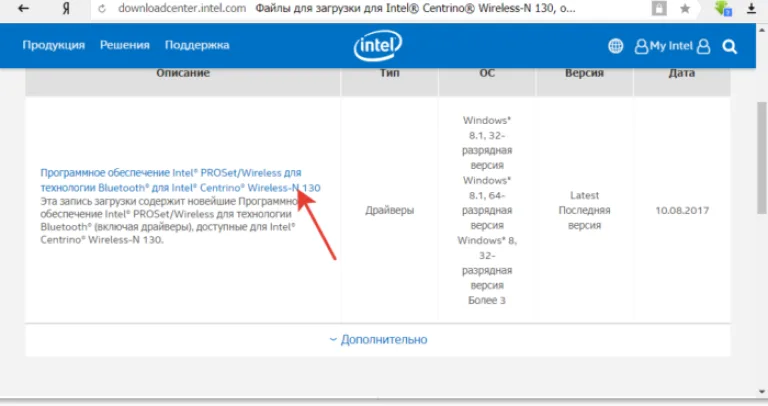Open the browser downloads arrow icon
The image size is (768, 406).
(x=751, y=8)
